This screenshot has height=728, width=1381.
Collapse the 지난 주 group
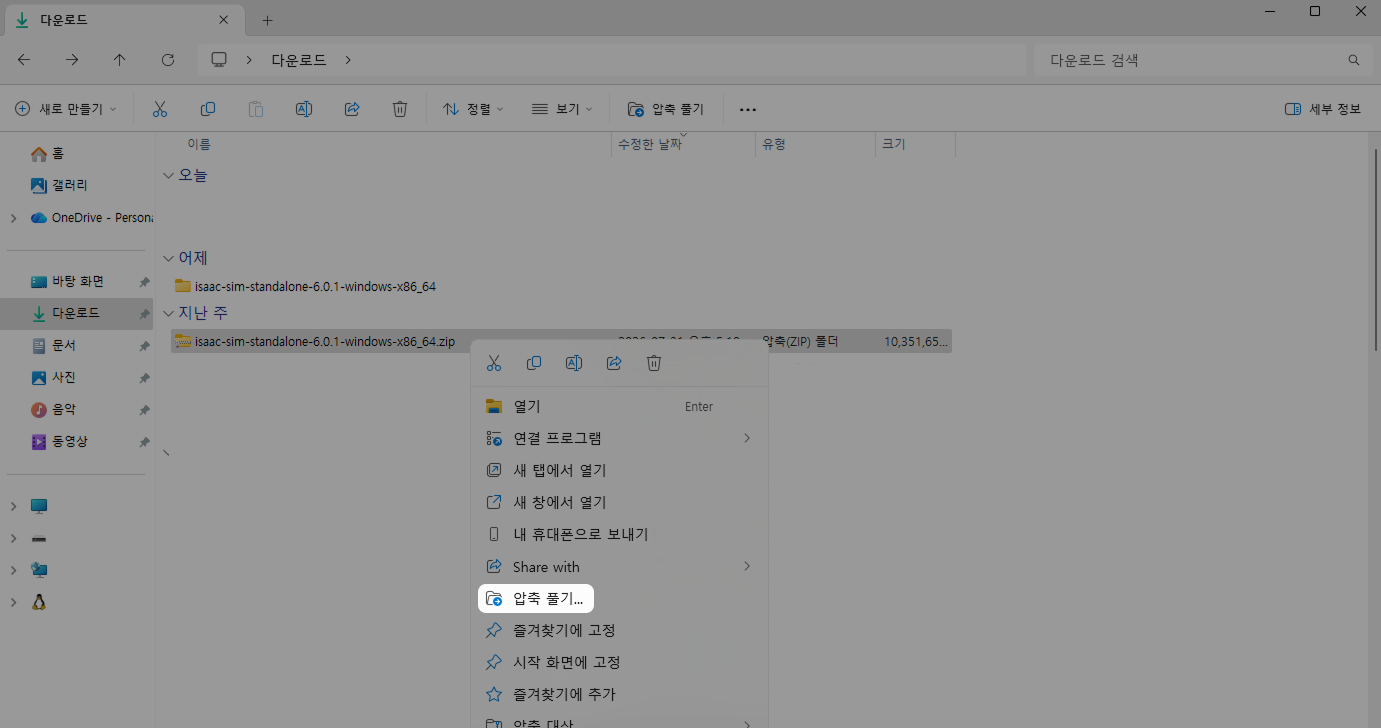(x=168, y=313)
